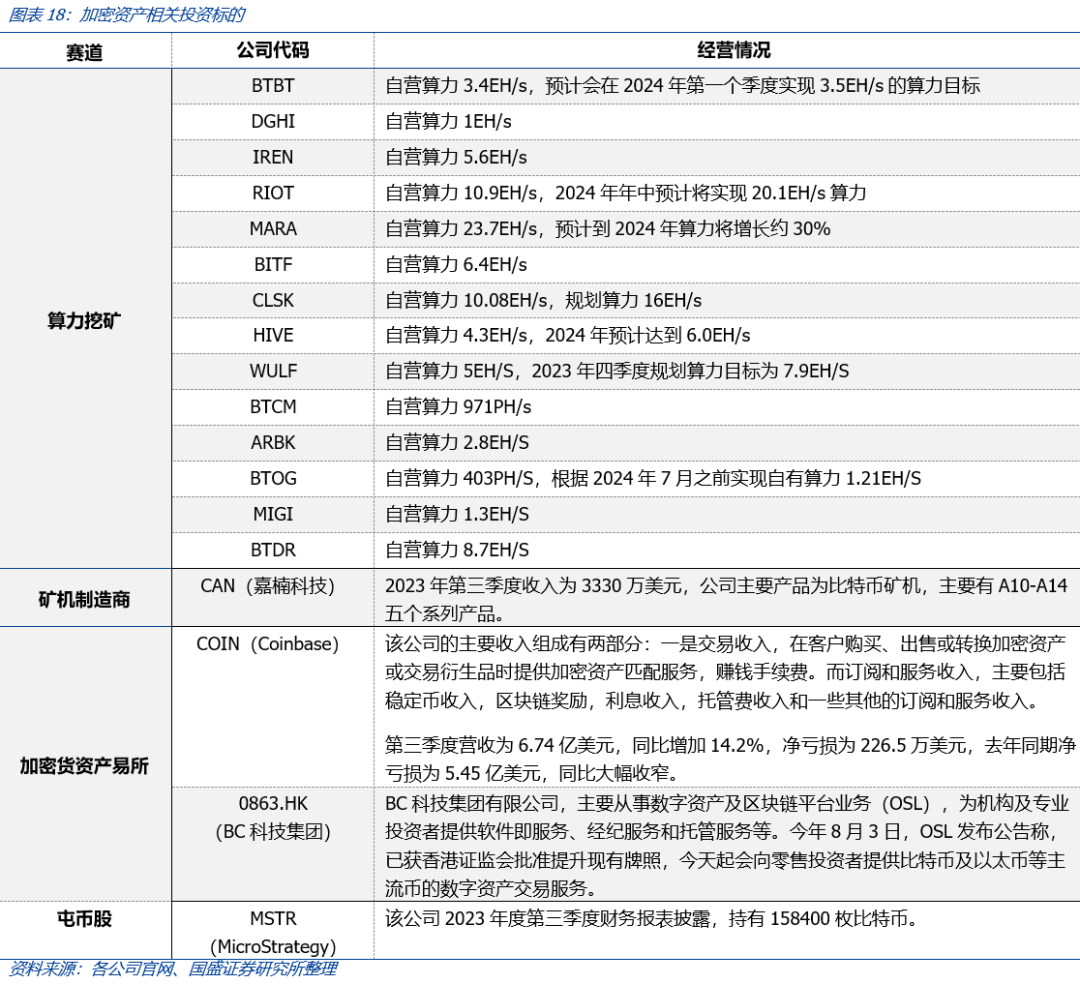Select the BTDR ticker cell
This screenshot has height=984, width=1080.
coord(273,550)
